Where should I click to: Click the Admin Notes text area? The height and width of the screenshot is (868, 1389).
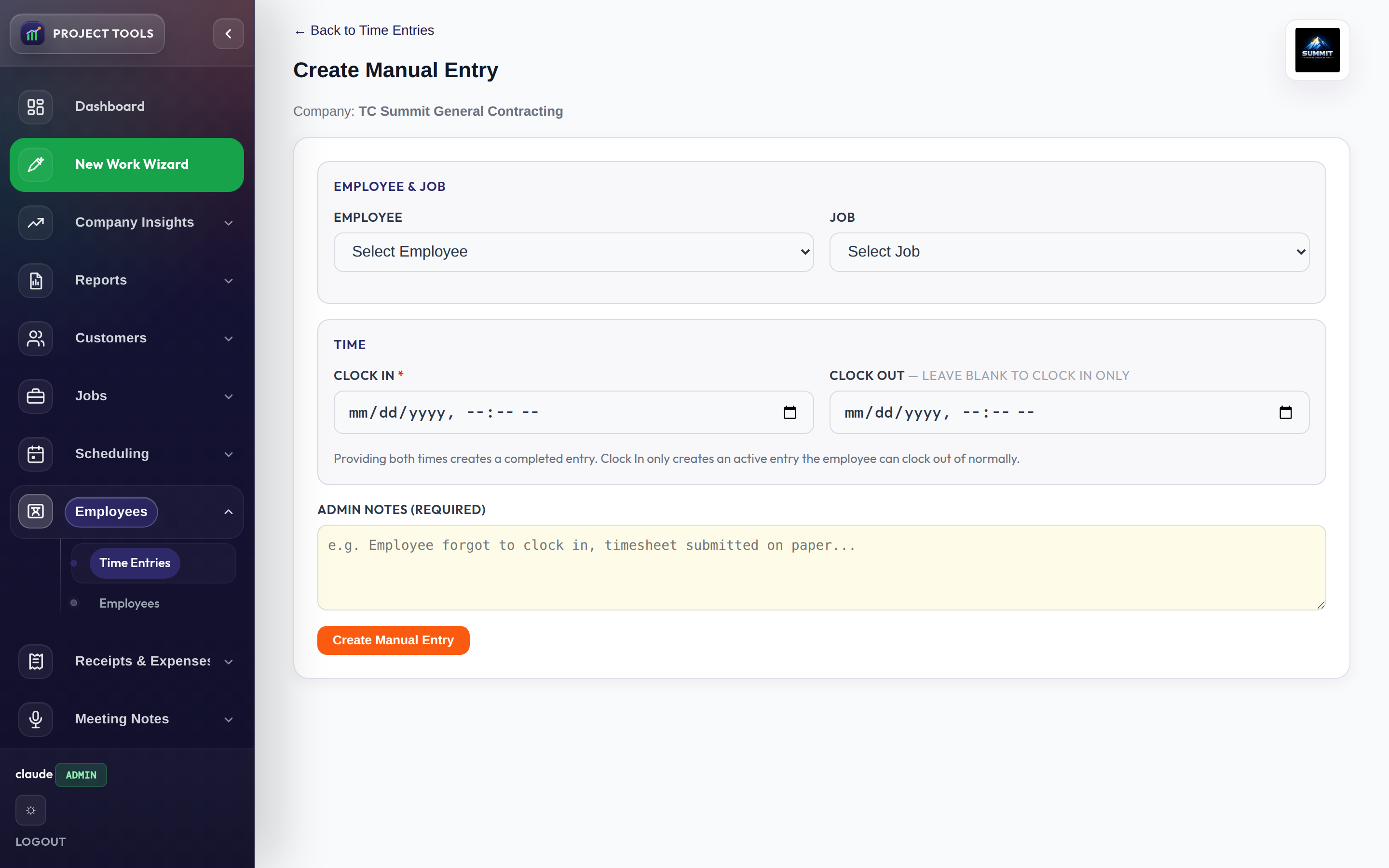pyautogui.click(x=821, y=567)
